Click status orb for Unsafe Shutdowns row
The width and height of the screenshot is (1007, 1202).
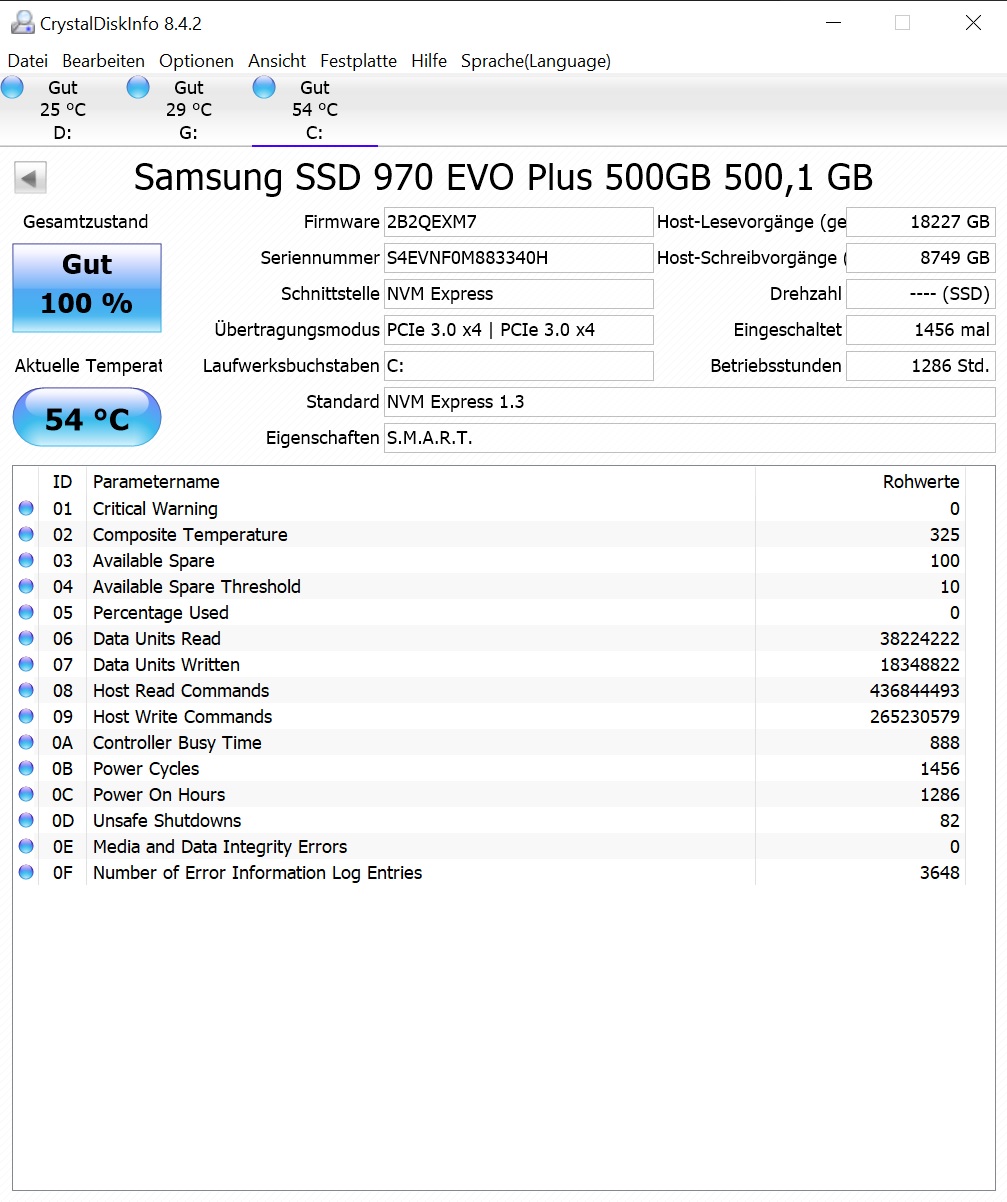click(26, 821)
